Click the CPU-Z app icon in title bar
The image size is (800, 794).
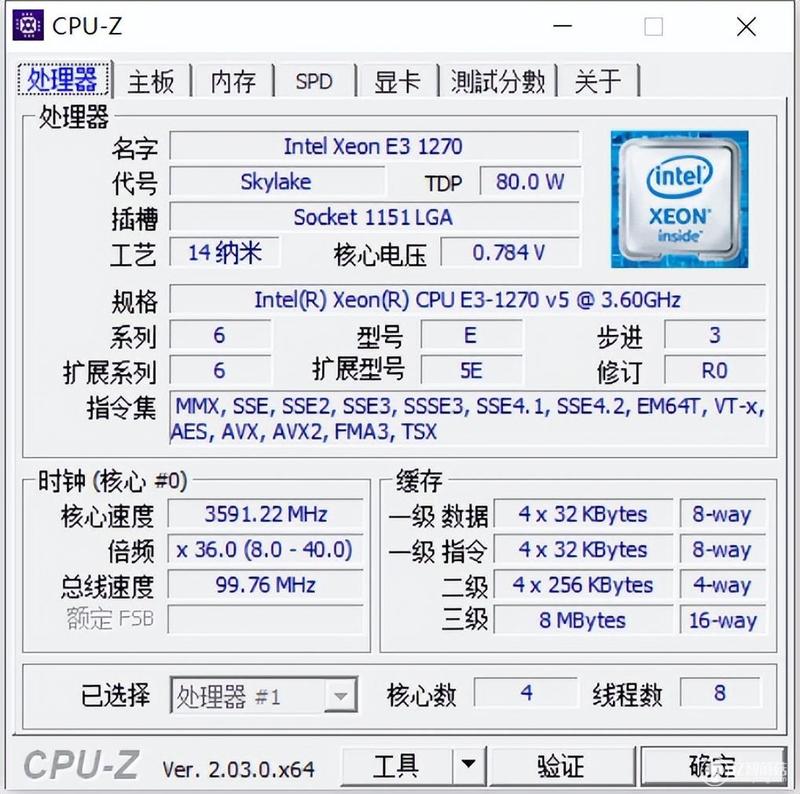click(28, 25)
